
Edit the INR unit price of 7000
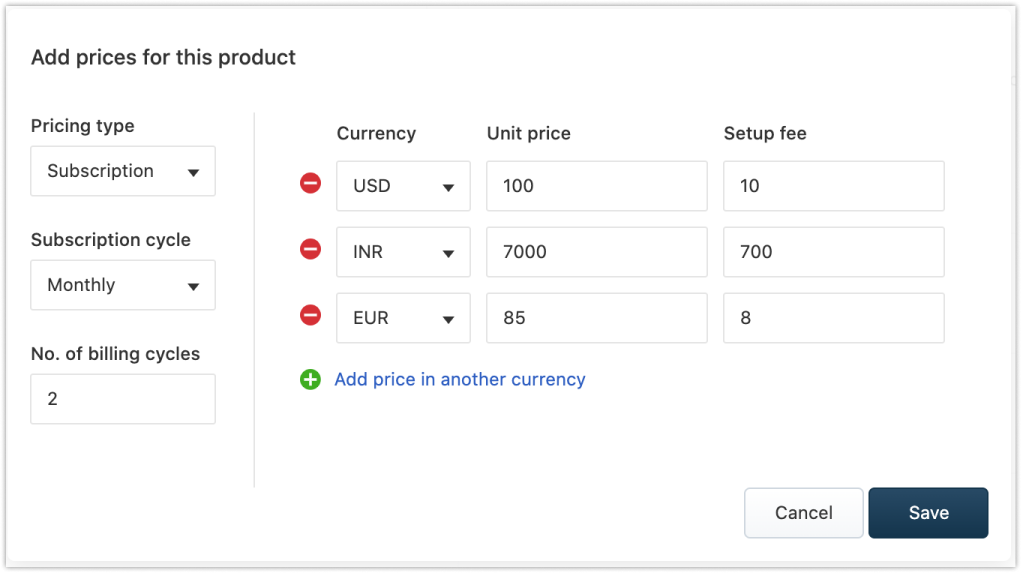(596, 252)
